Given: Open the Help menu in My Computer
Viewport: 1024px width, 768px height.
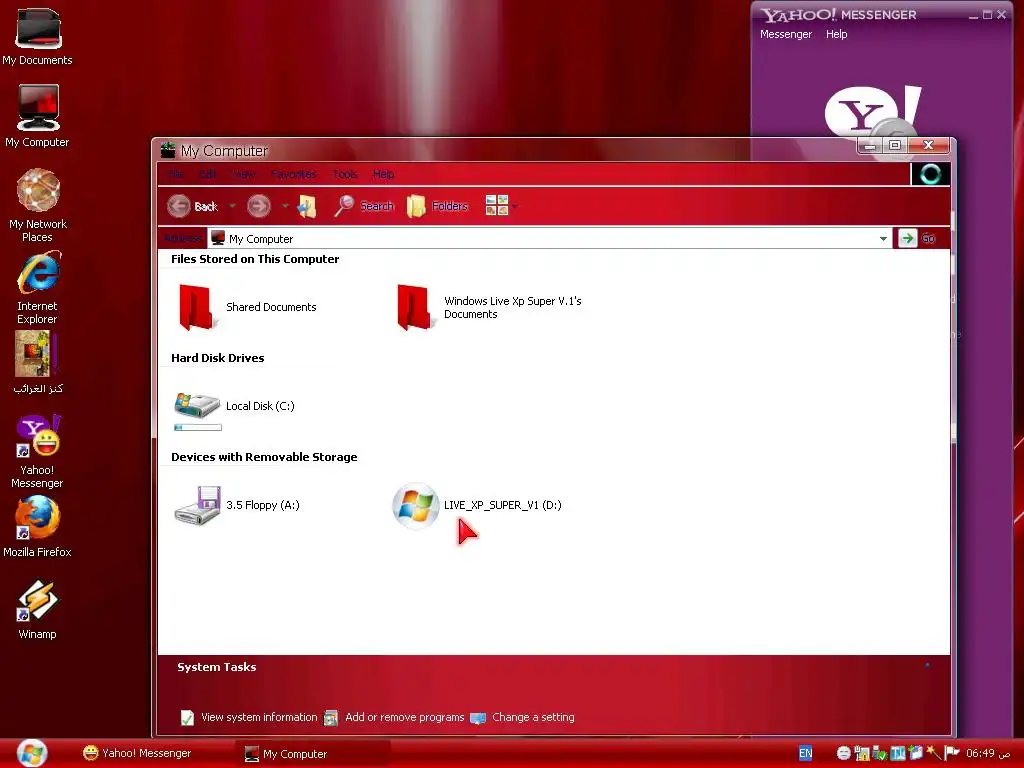Looking at the screenshot, I should tap(383, 174).
